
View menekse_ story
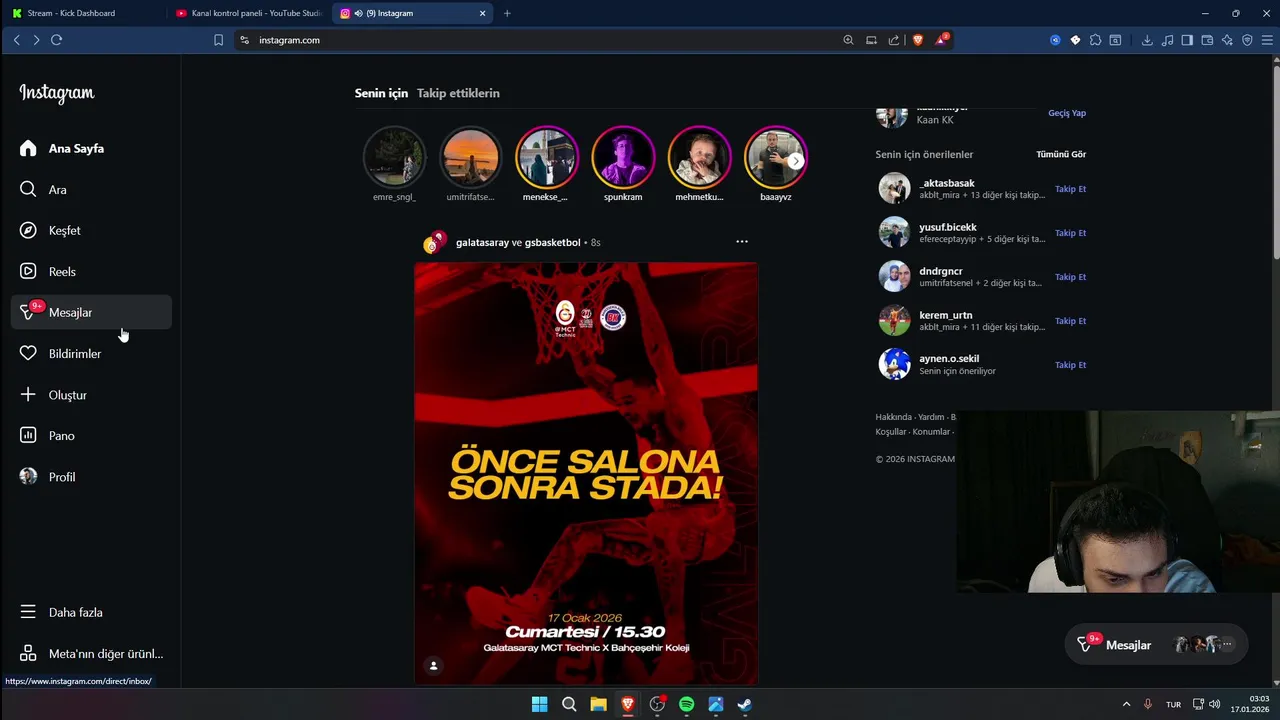click(546, 158)
